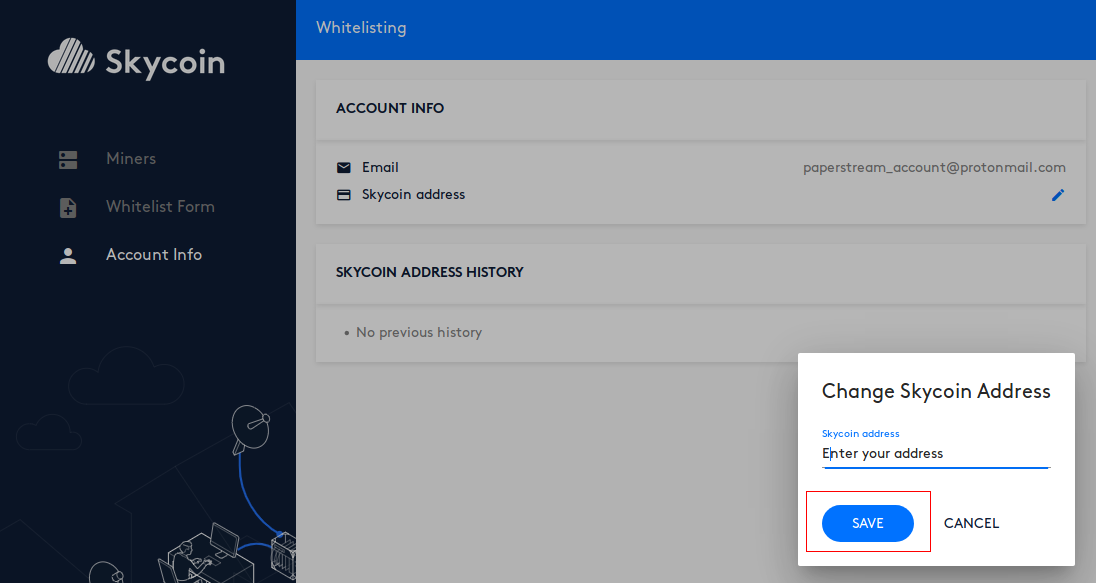Edit Skycoin address with pencil icon
1096x583 pixels.
tap(1058, 195)
